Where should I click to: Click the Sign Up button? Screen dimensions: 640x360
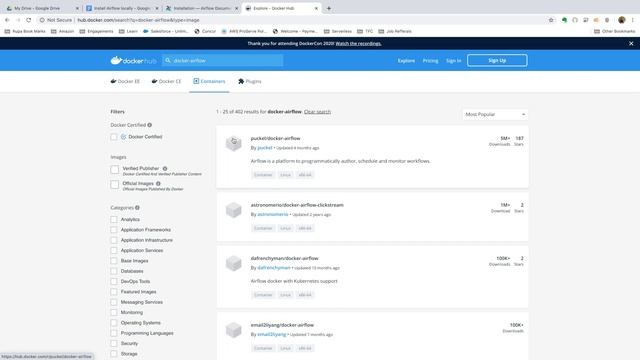tap(497, 60)
